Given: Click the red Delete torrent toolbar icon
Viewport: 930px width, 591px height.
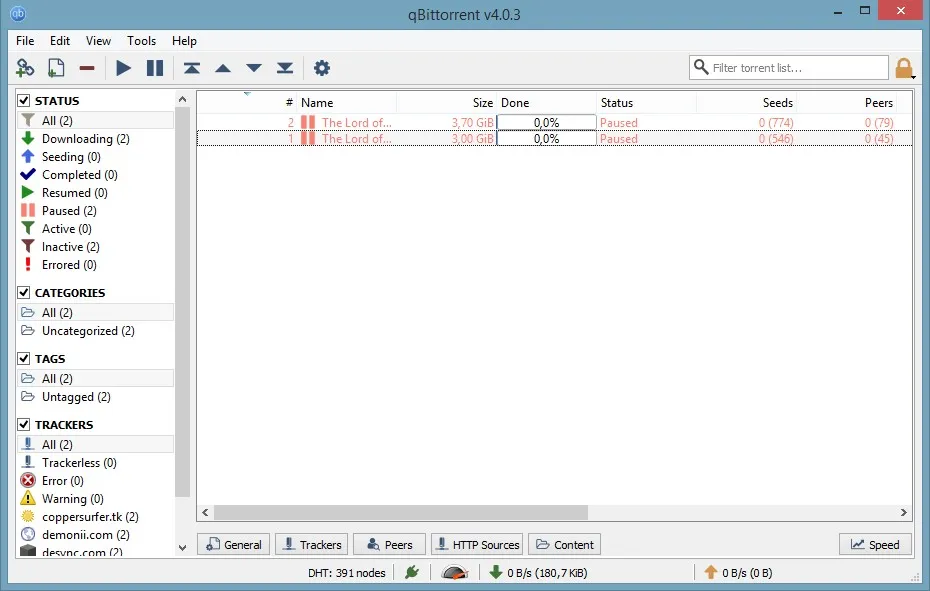Looking at the screenshot, I should (x=87, y=68).
